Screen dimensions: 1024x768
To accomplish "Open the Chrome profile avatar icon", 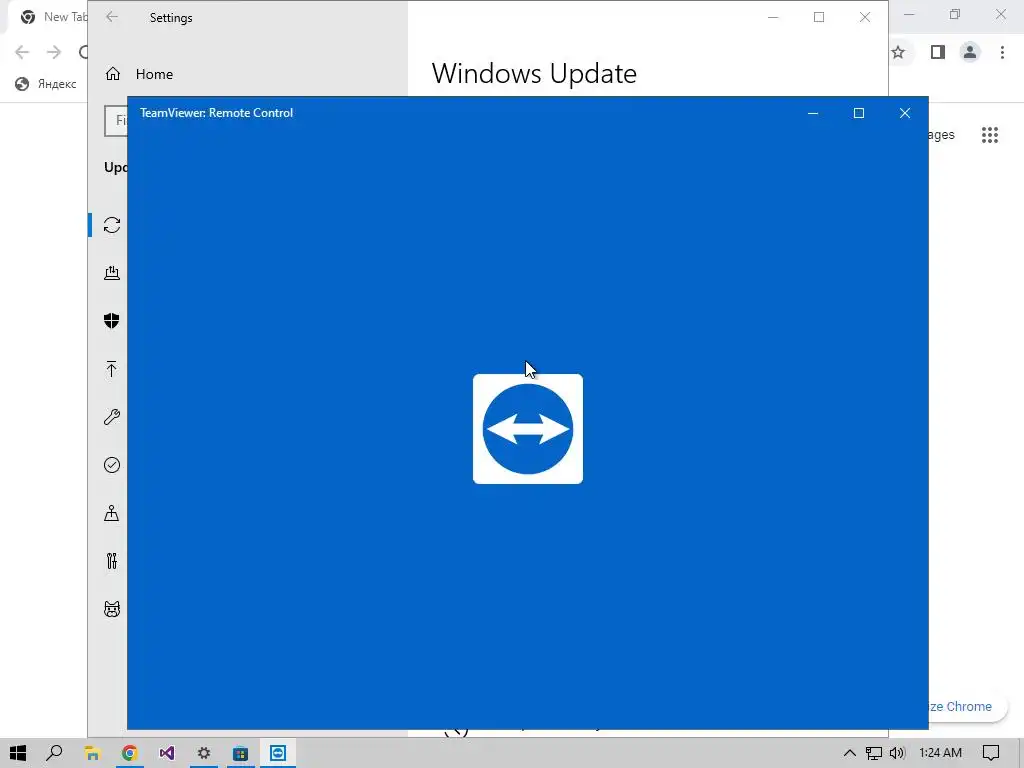I will point(970,52).
